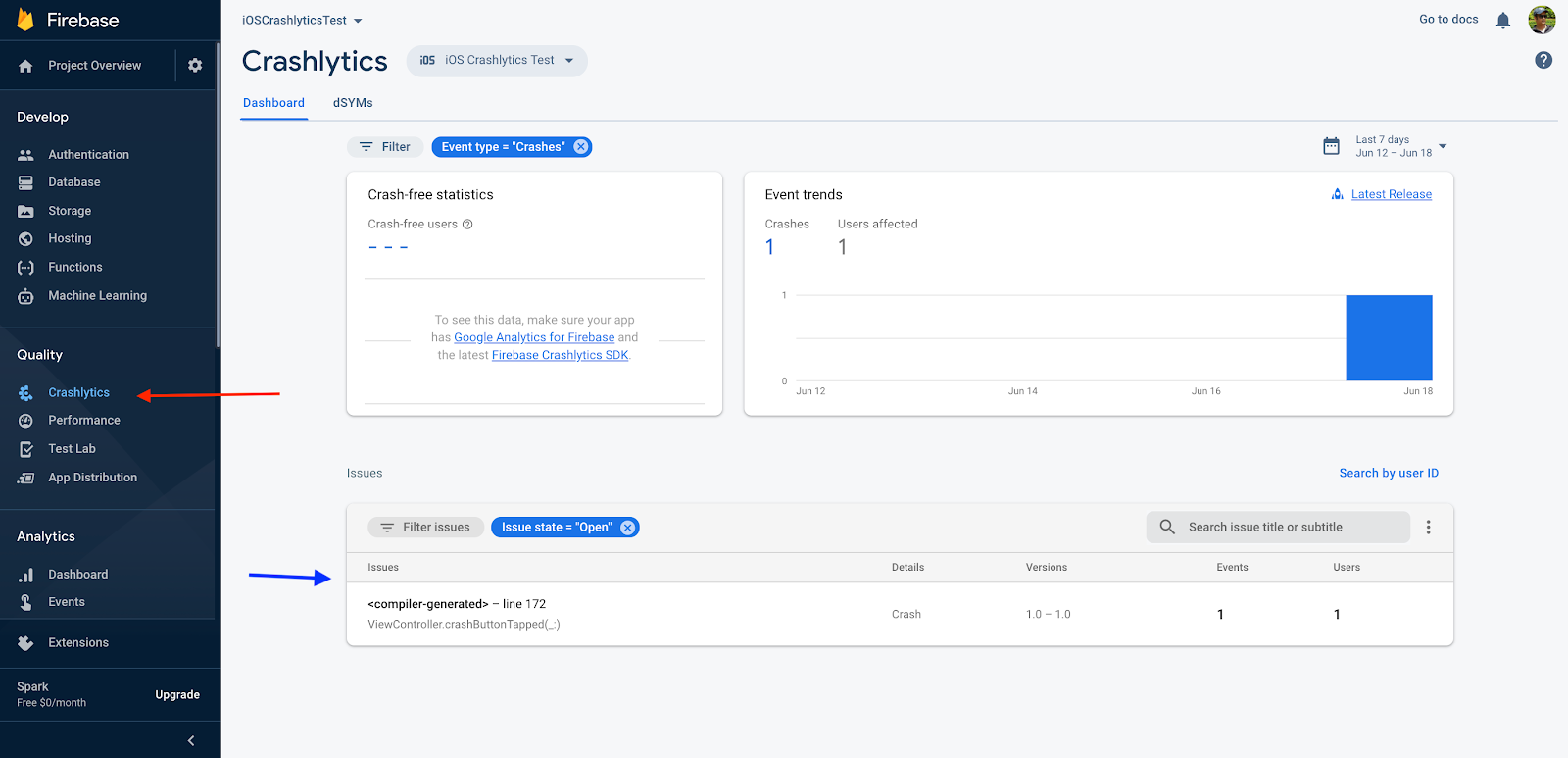Open notifications bell icon

tap(1503, 20)
